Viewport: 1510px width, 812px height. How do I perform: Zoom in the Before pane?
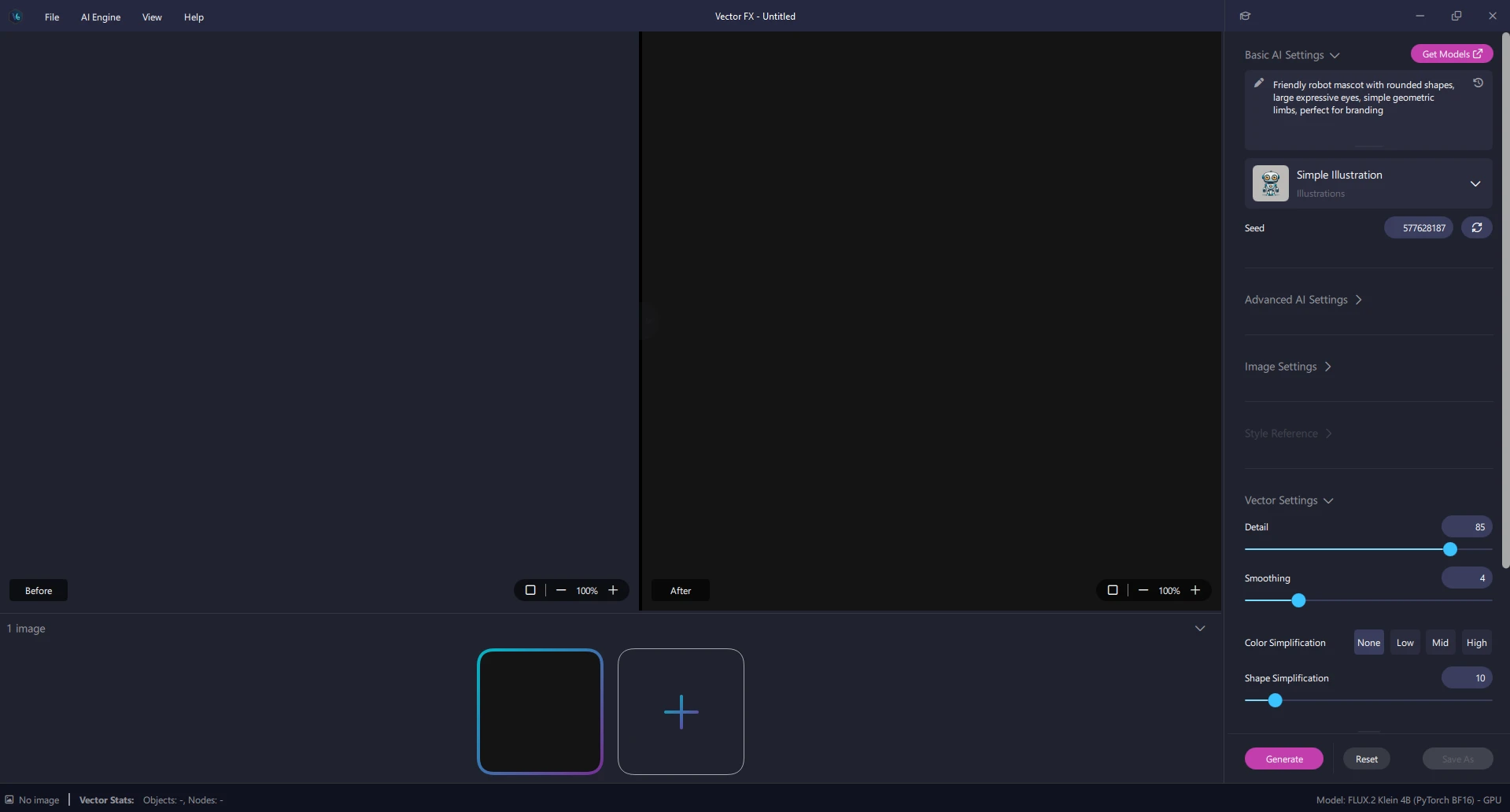(x=613, y=590)
